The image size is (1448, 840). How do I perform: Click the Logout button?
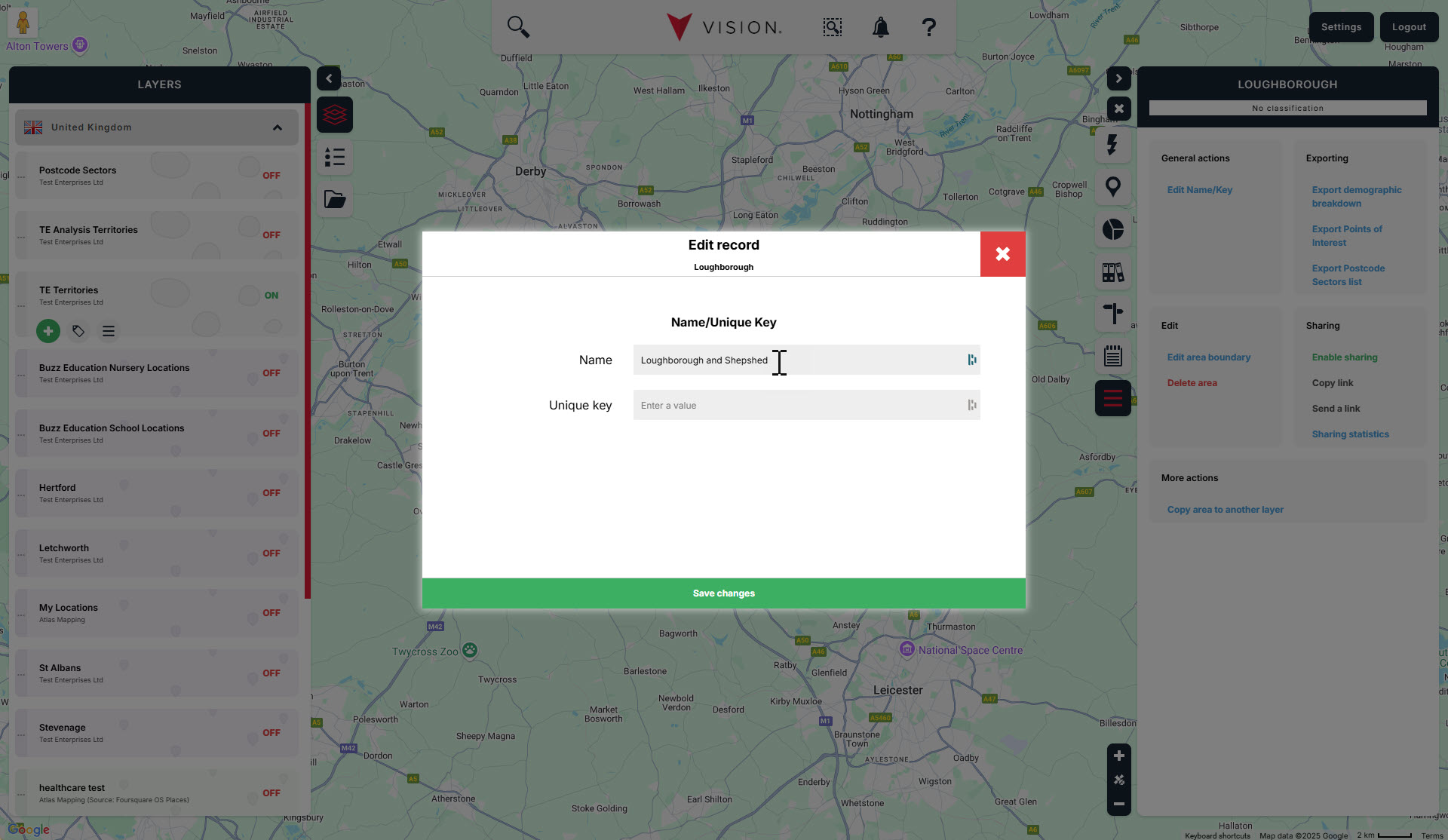tap(1409, 27)
